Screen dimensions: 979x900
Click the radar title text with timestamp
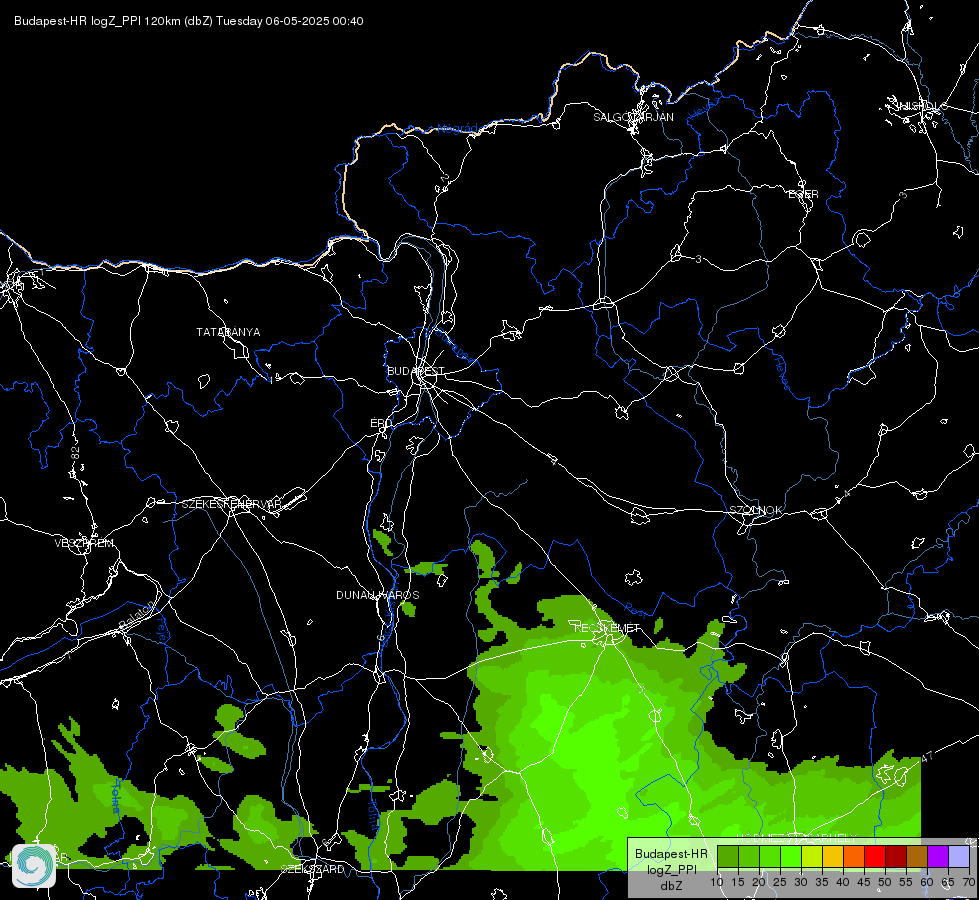[189, 21]
